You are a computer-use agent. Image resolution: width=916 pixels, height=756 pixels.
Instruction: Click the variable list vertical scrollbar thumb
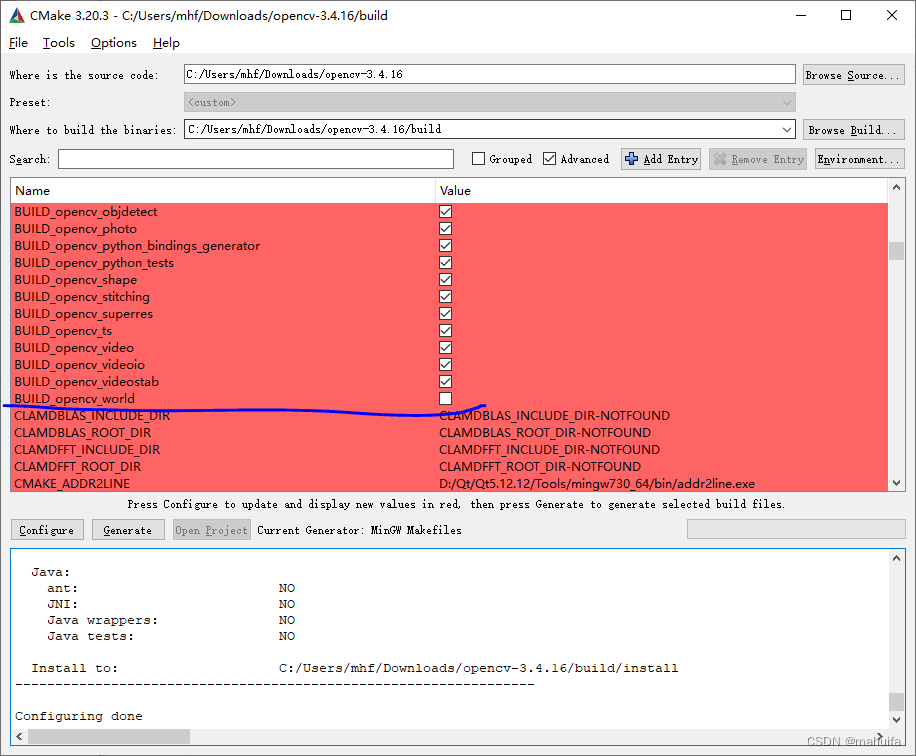click(x=896, y=251)
